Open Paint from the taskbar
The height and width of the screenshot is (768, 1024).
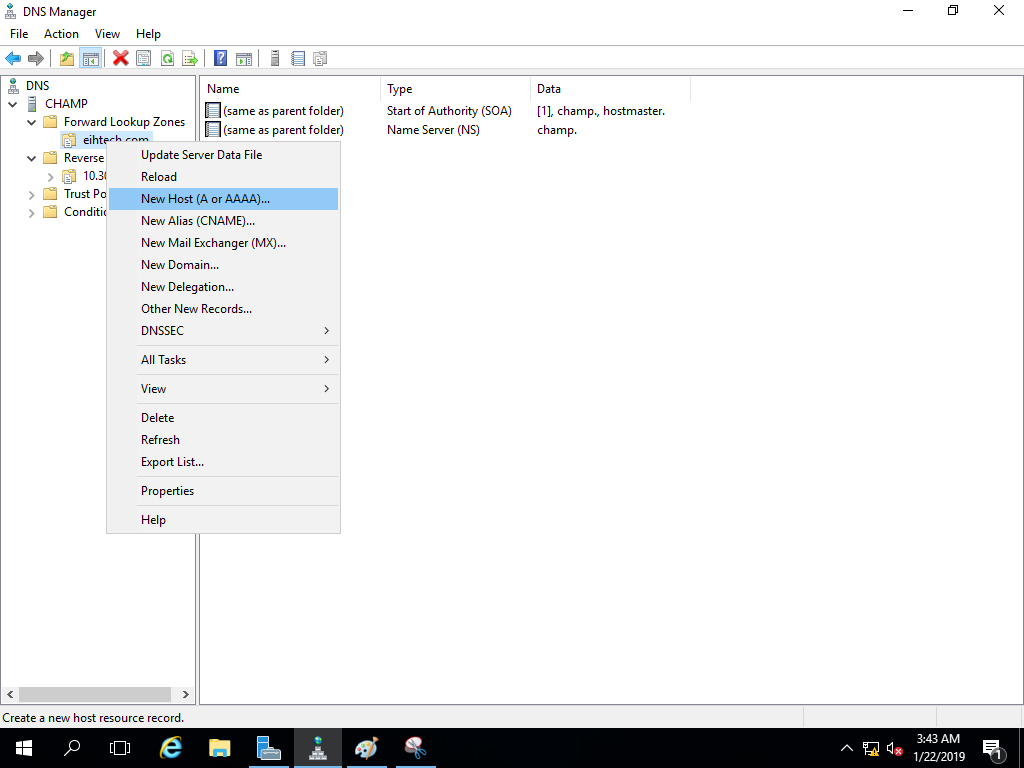[x=366, y=748]
